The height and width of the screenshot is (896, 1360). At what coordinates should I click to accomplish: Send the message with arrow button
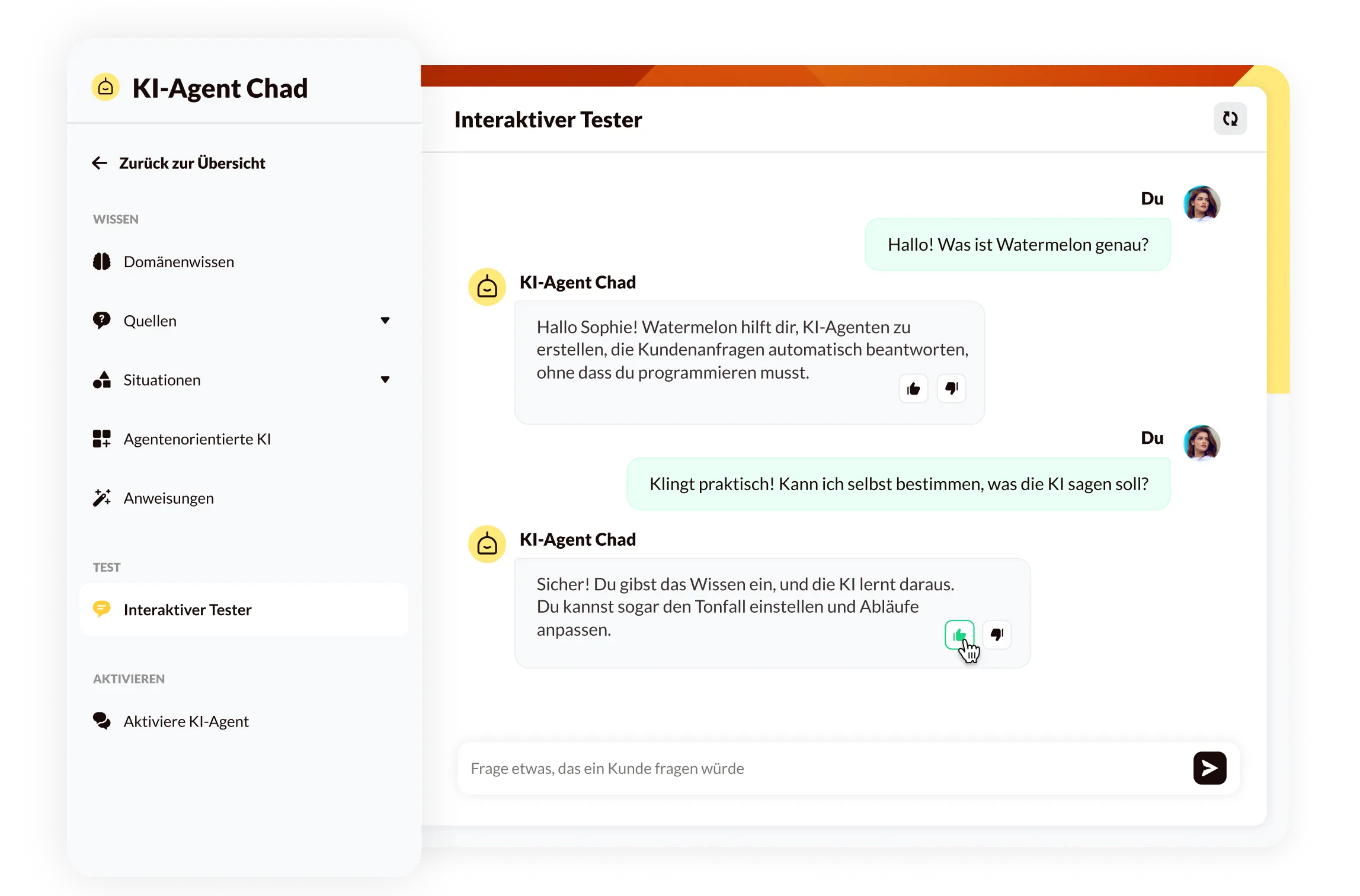[x=1209, y=768]
